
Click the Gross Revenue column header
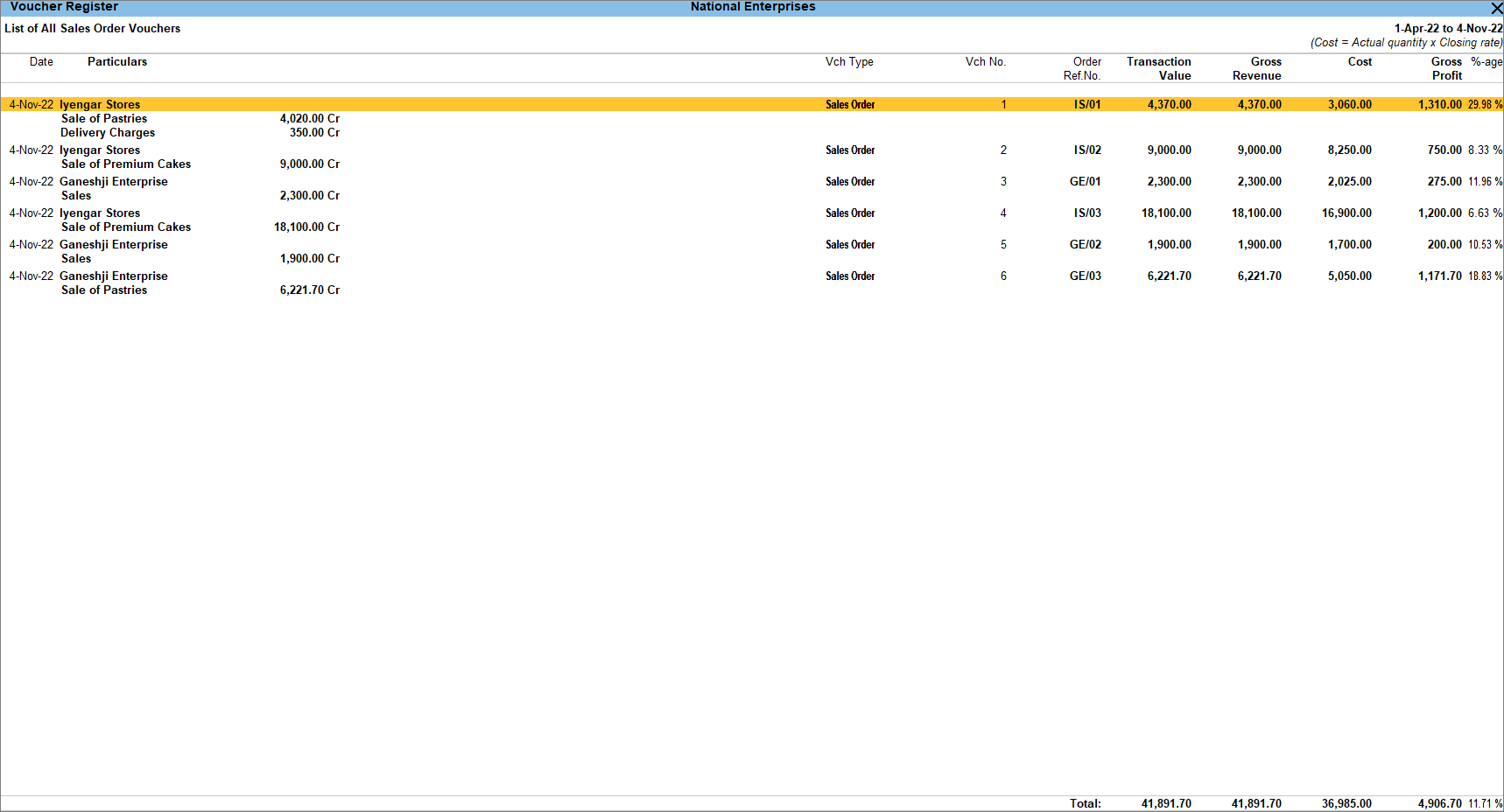pyautogui.click(x=1257, y=69)
